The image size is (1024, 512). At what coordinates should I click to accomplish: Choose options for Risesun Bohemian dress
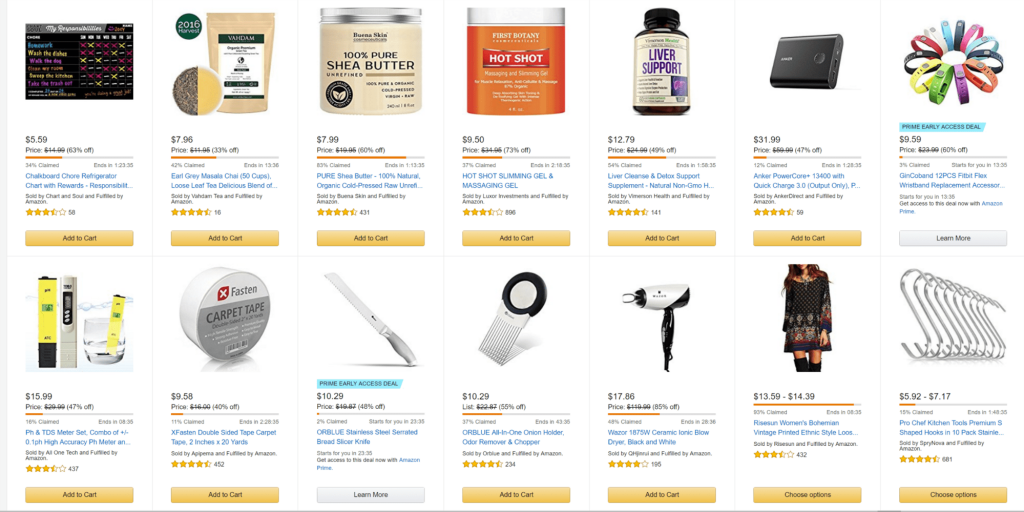pyautogui.click(x=807, y=495)
